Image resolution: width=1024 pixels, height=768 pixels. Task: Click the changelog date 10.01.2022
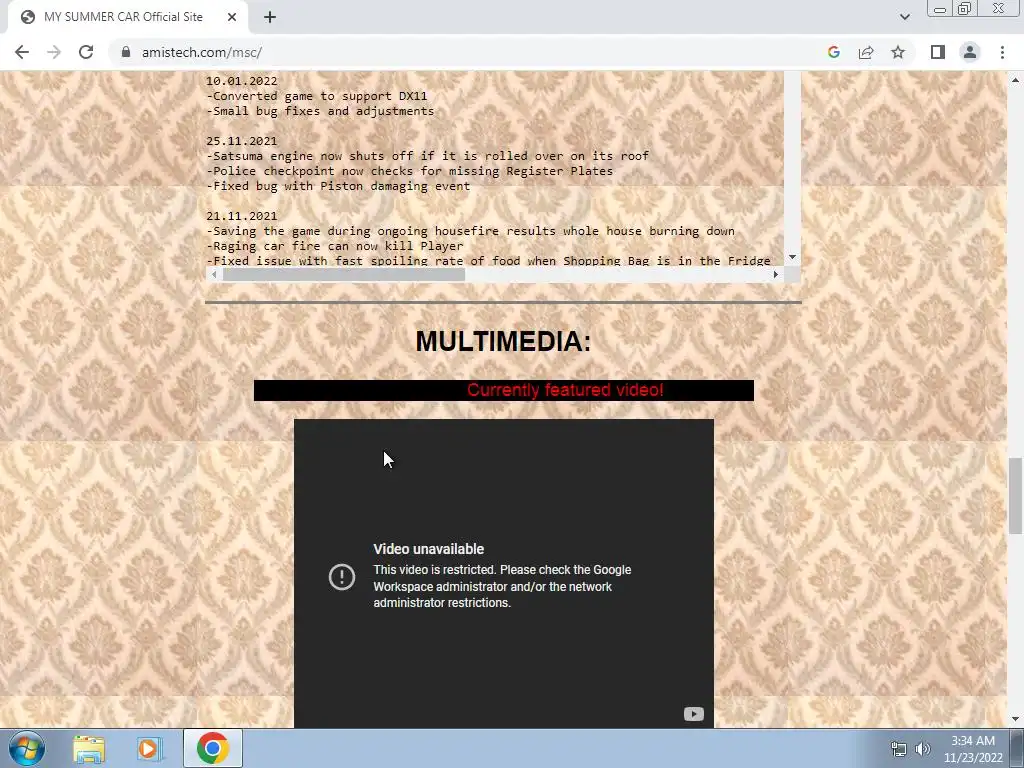coord(242,81)
